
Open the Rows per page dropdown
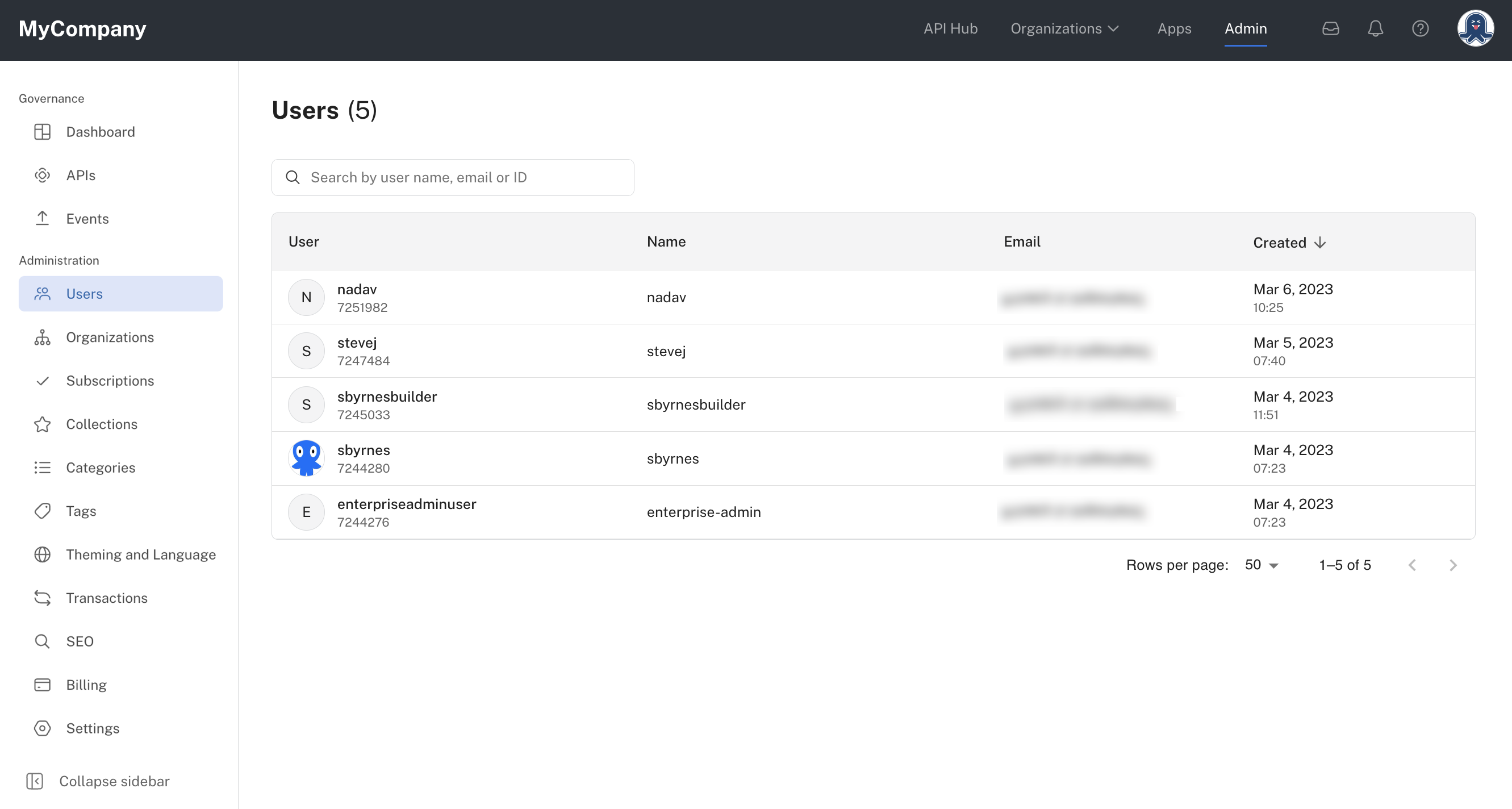click(1262, 565)
